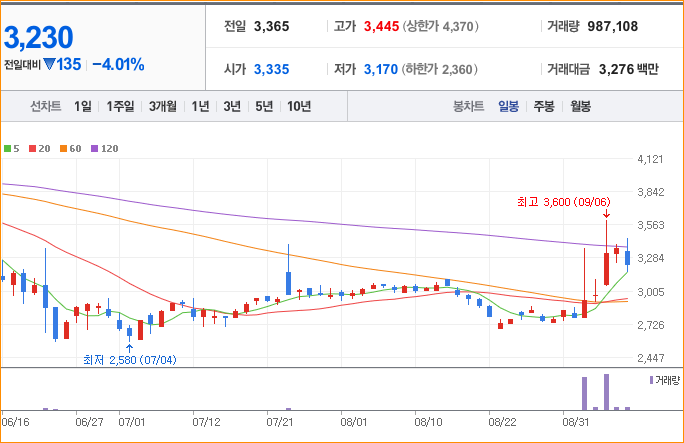Click the tallest volume bar near 09/06
Viewport: 684px width, 443px height.
(606, 392)
